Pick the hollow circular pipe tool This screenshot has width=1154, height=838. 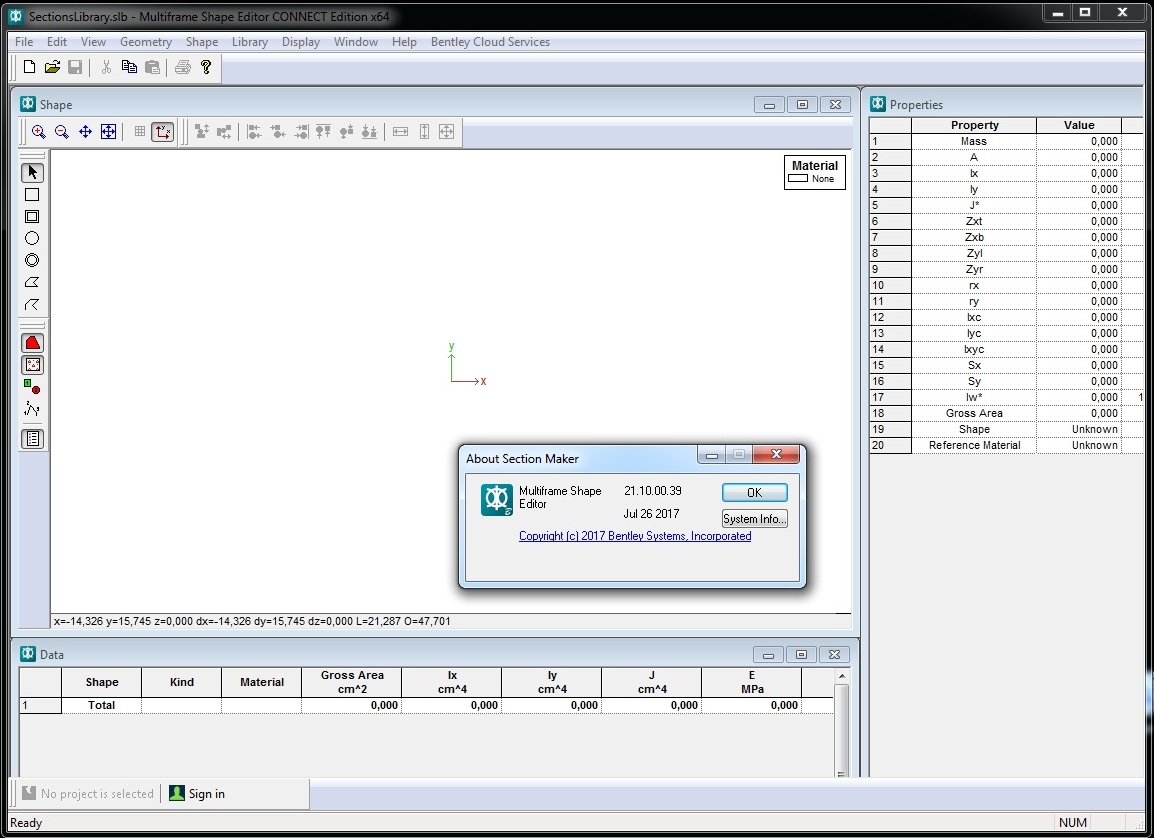point(32,260)
